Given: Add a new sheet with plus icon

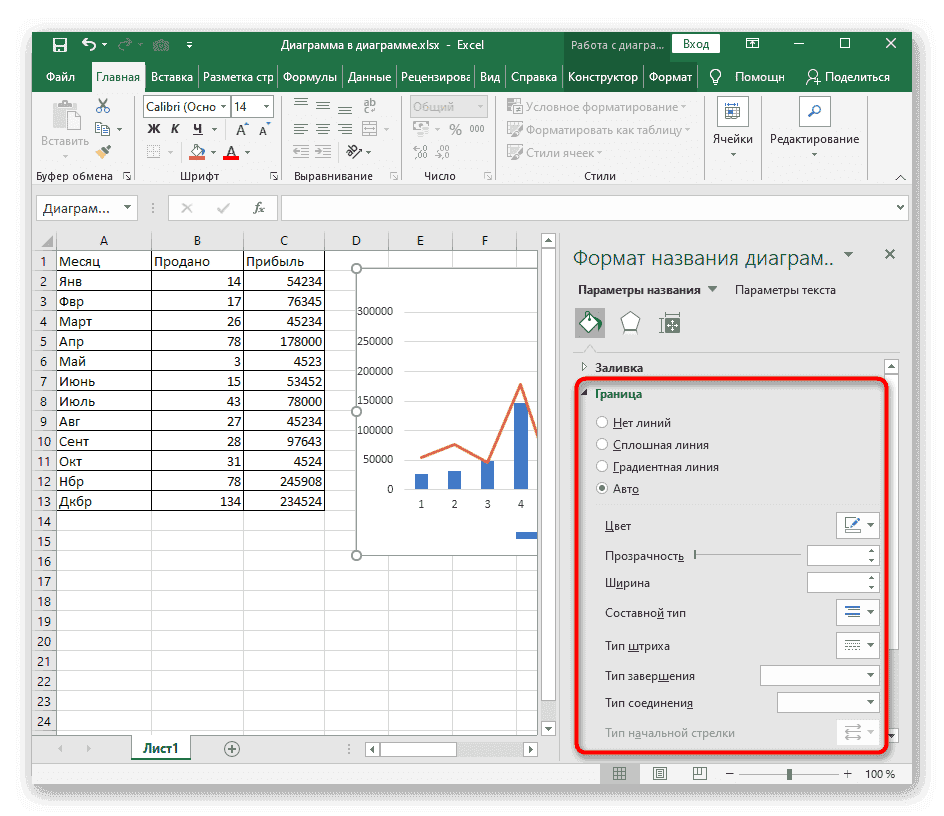Looking at the screenshot, I should [x=232, y=748].
